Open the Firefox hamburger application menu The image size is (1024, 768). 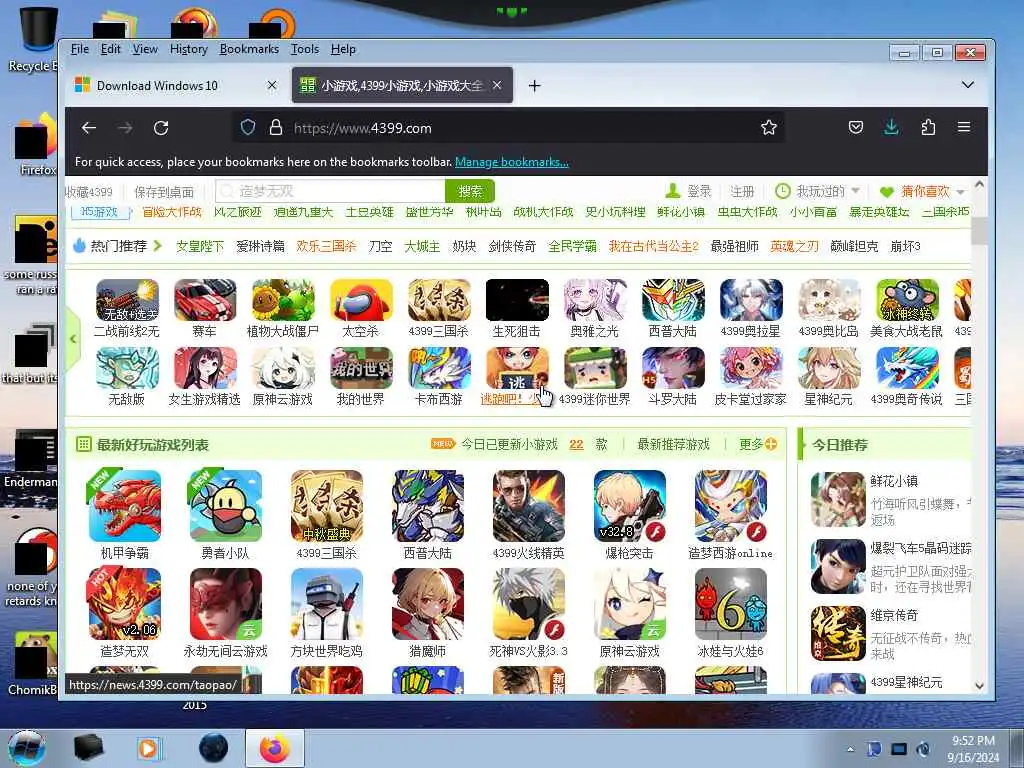pos(964,127)
